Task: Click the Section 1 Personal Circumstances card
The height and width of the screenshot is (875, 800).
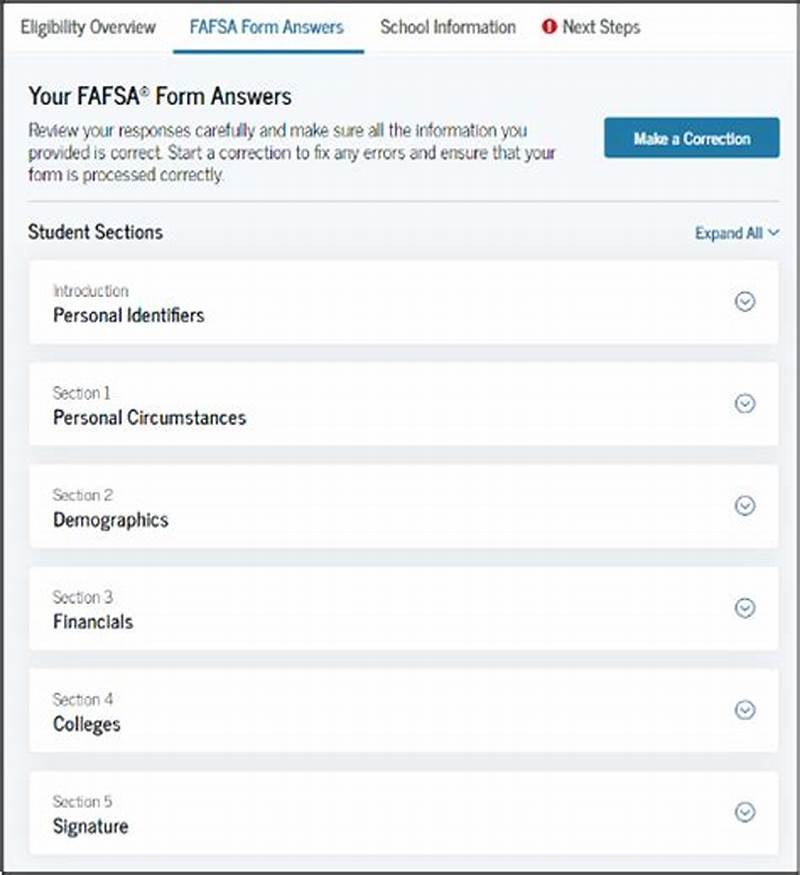Action: 400,405
